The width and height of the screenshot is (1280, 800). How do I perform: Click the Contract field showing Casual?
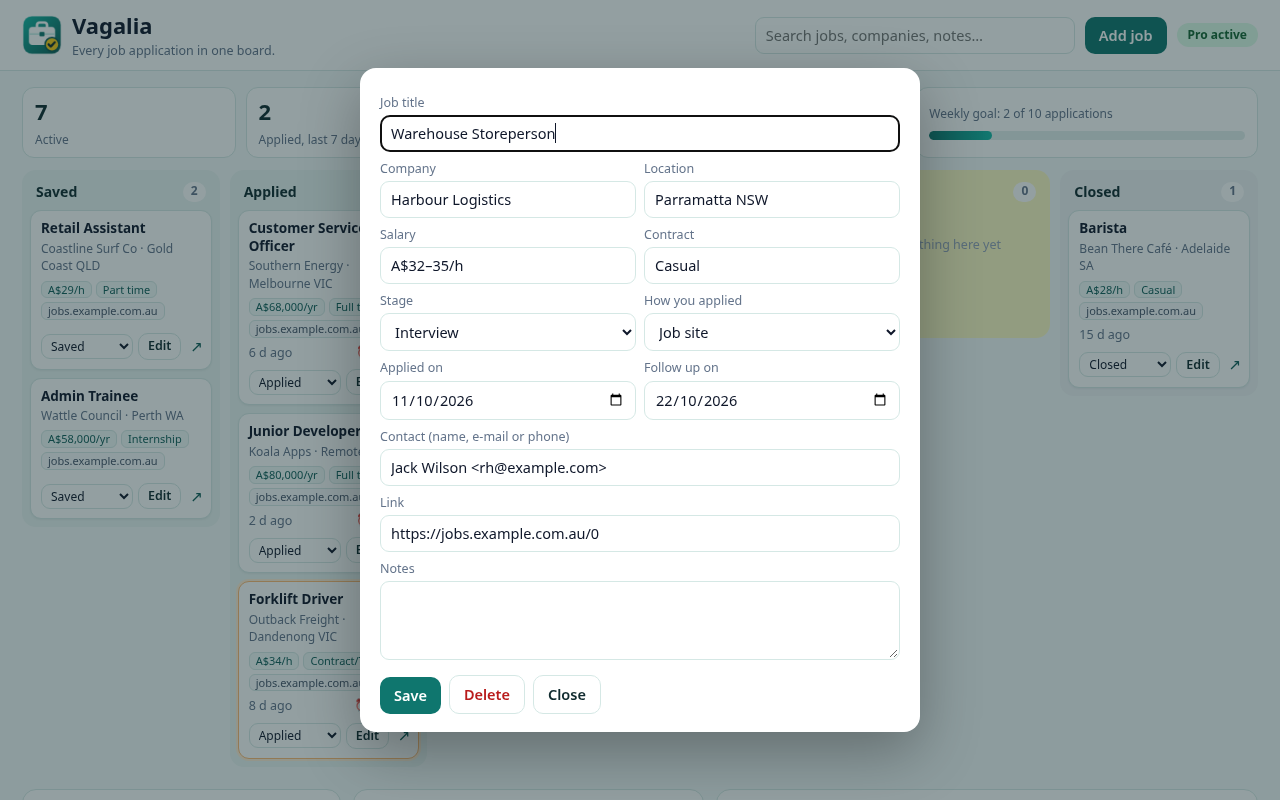point(772,265)
